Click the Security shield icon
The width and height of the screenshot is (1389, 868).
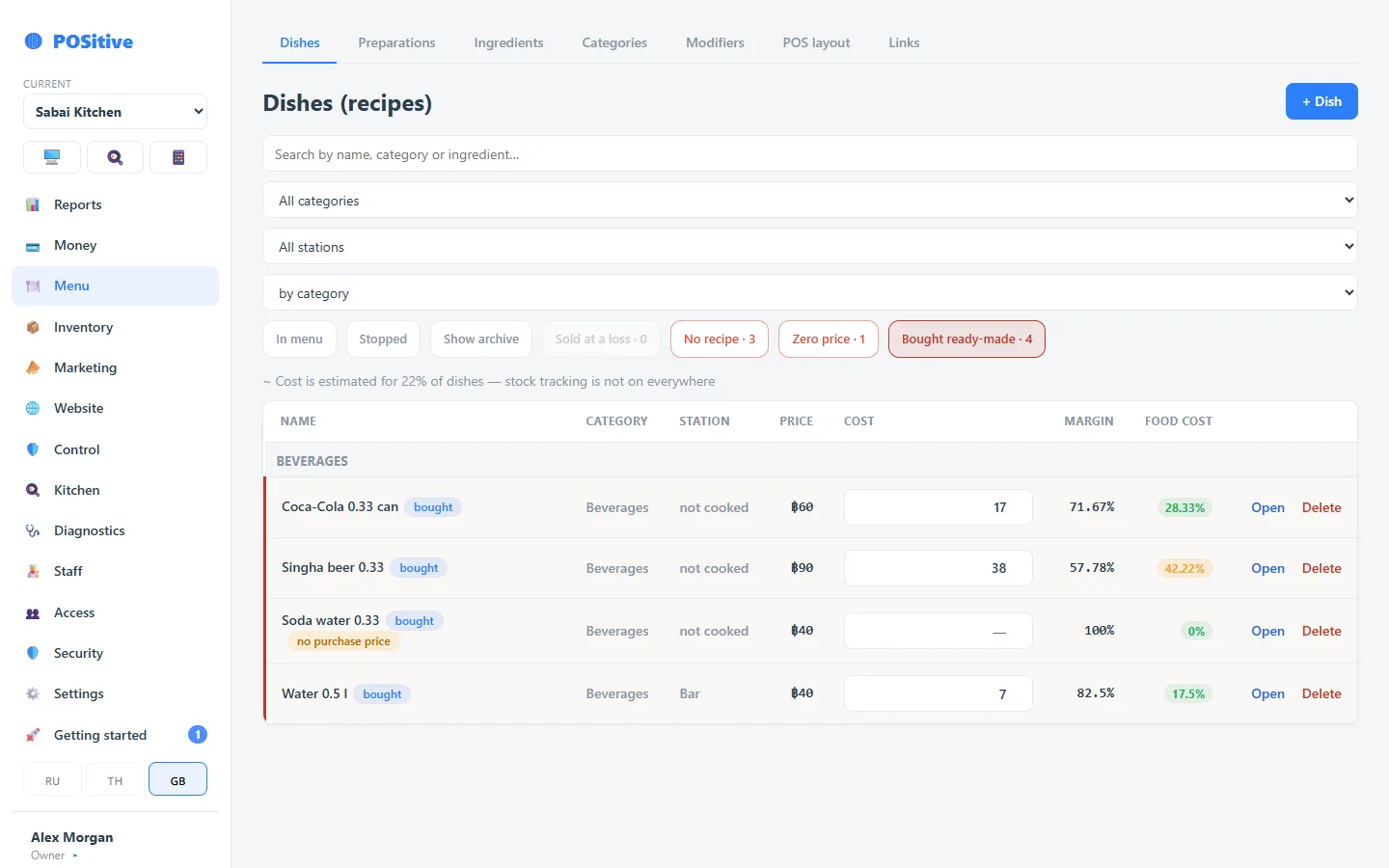pos(33,653)
